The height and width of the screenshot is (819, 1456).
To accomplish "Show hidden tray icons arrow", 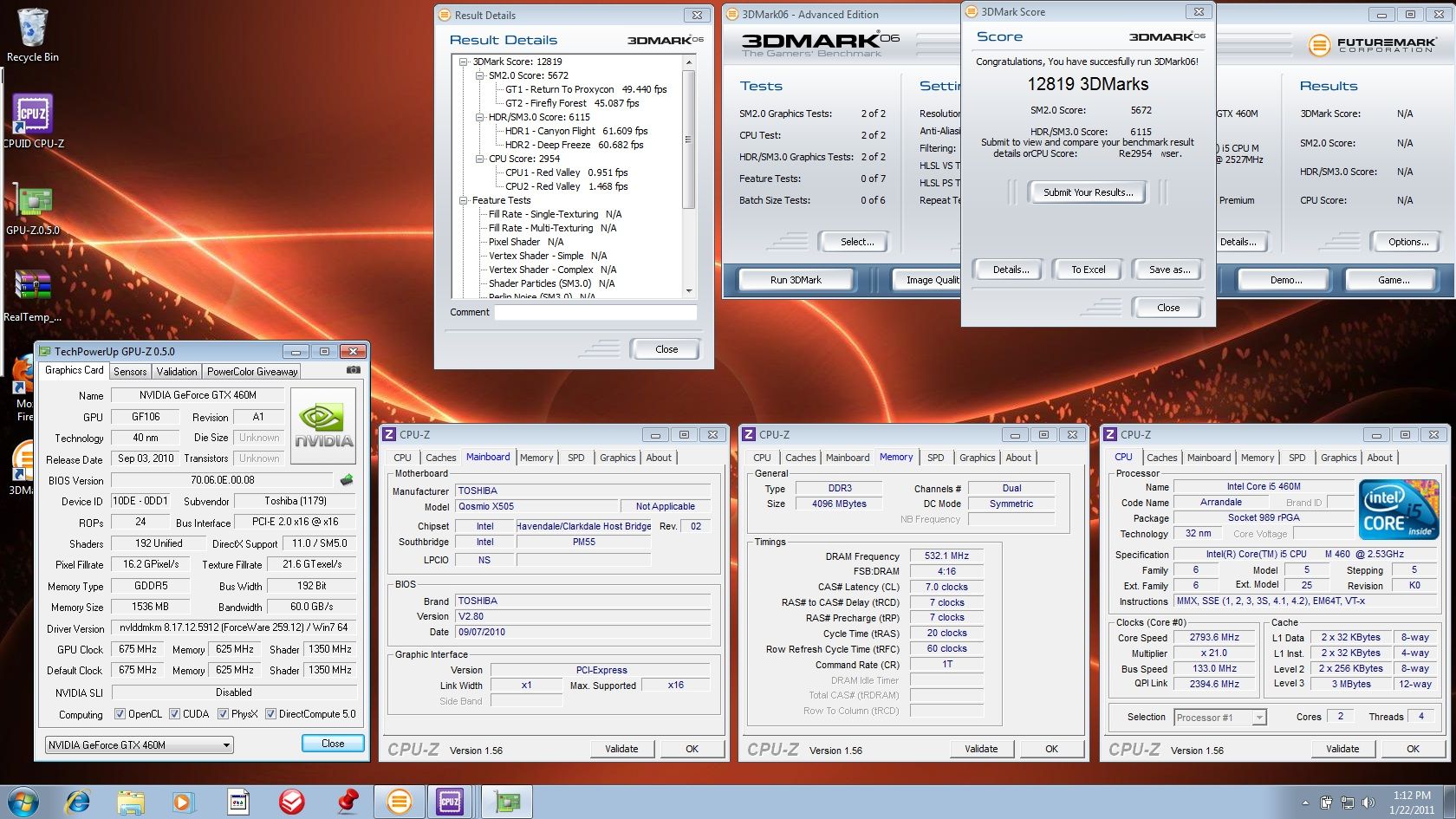I will click(1306, 803).
